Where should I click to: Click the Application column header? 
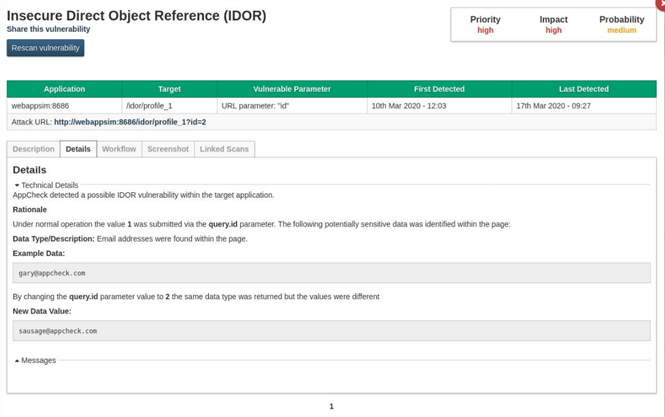64,89
